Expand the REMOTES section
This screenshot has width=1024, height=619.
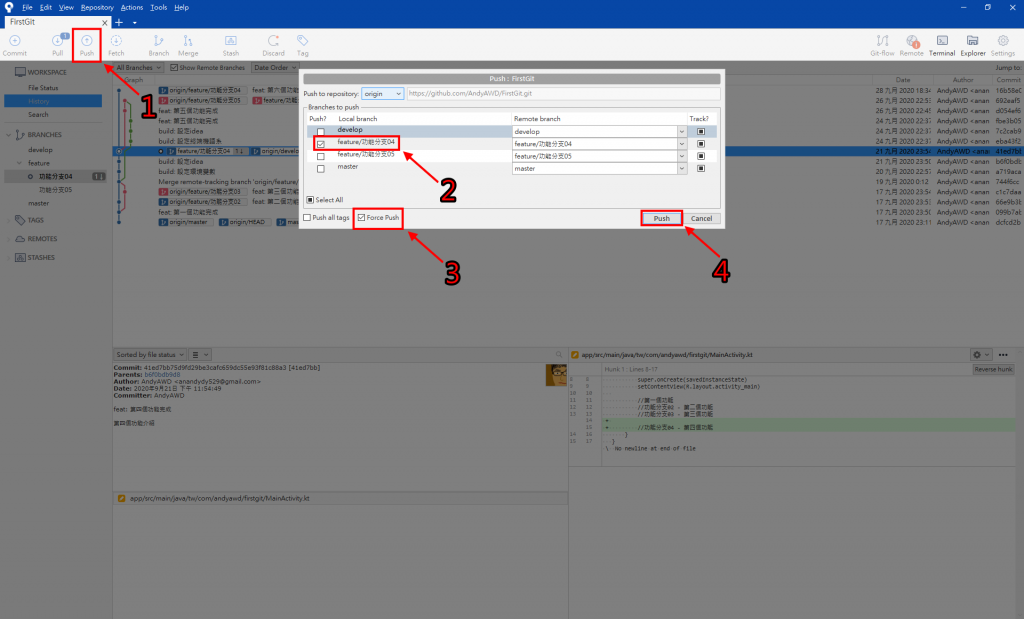pyautogui.click(x=8, y=239)
